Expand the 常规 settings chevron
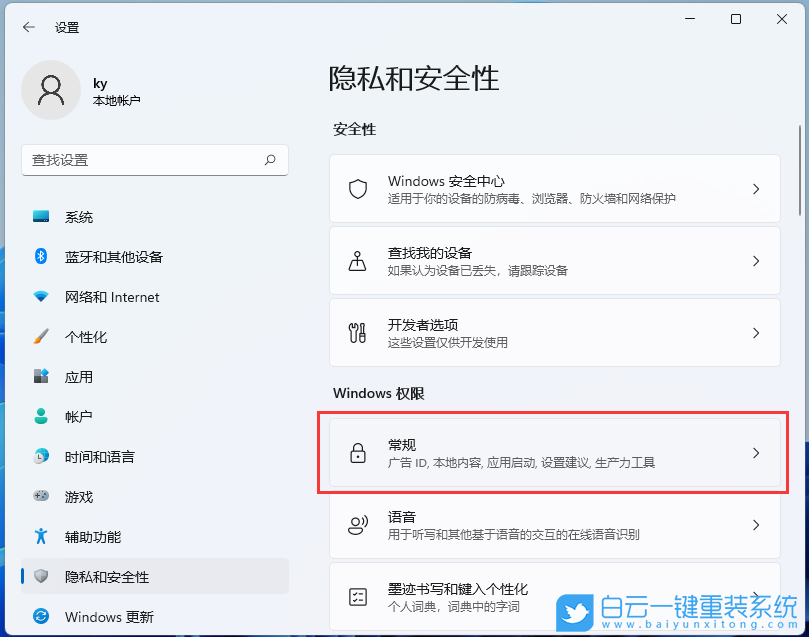The width and height of the screenshot is (809, 637). click(756, 453)
